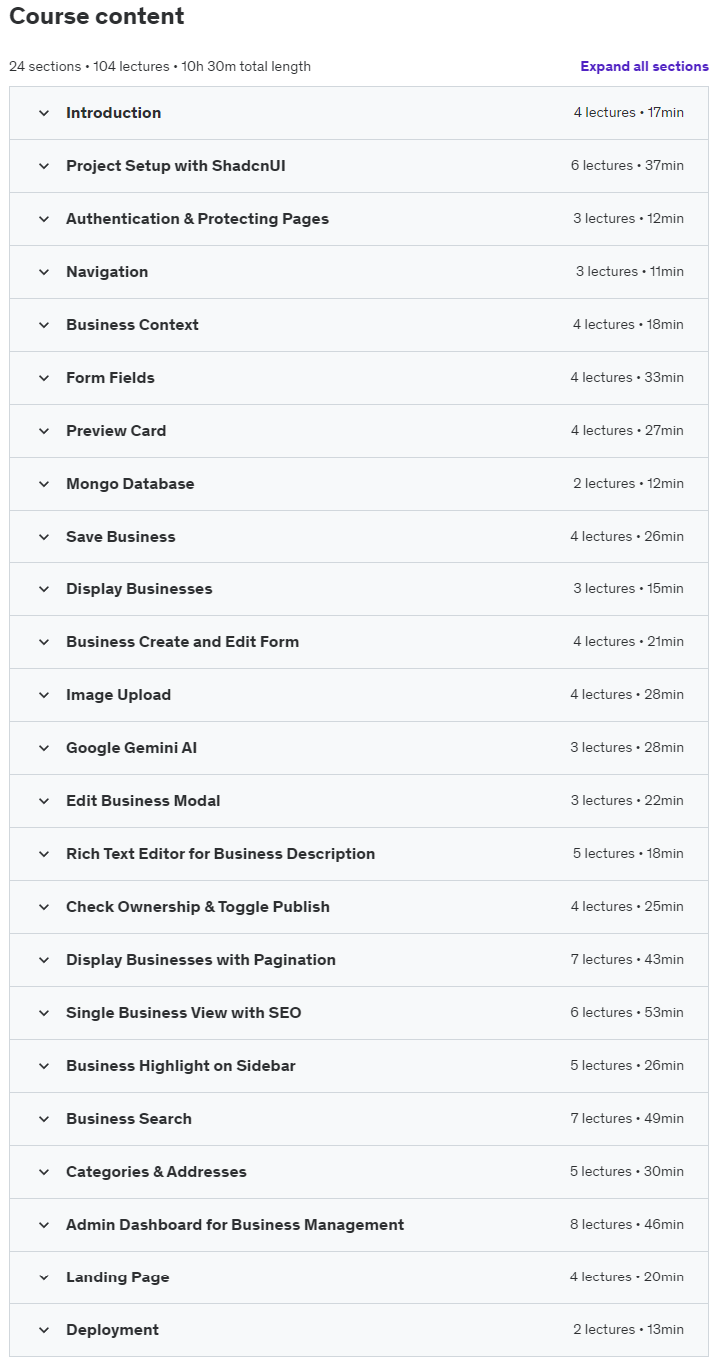Viewport: 714px width, 1361px height.
Task: Open the Authentication & Protecting Pages chevron
Action: click(44, 219)
